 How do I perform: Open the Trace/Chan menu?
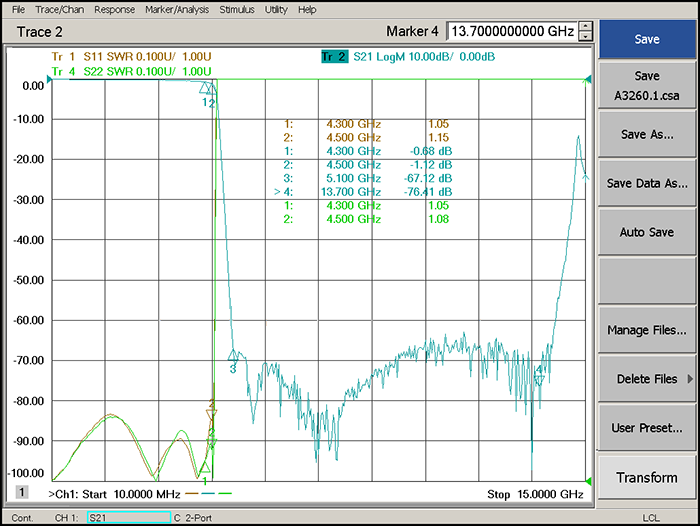(x=60, y=9)
